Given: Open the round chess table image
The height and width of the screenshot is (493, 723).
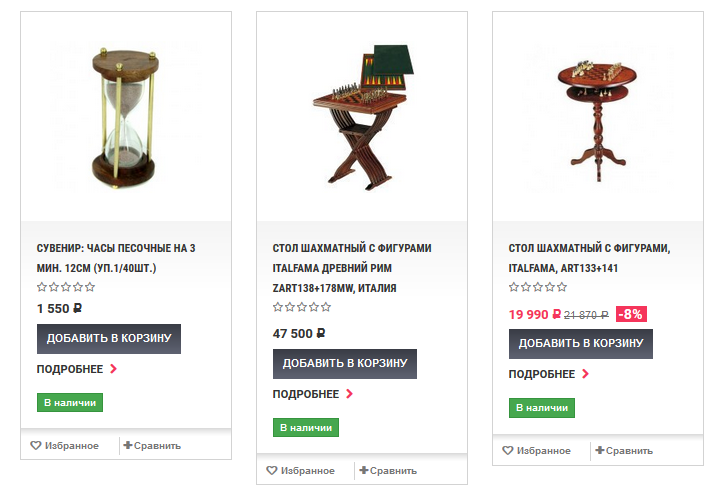Looking at the screenshot, I should pyautogui.click(x=598, y=120).
